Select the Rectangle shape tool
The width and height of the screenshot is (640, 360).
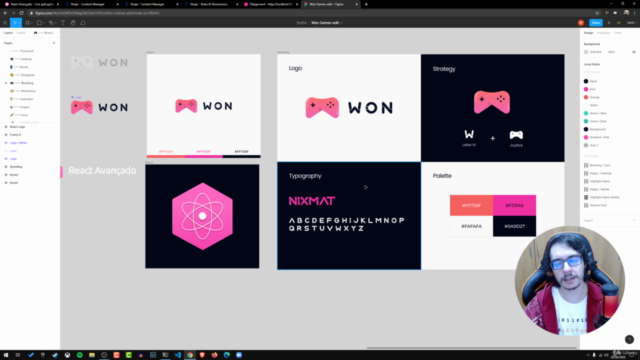(39, 23)
